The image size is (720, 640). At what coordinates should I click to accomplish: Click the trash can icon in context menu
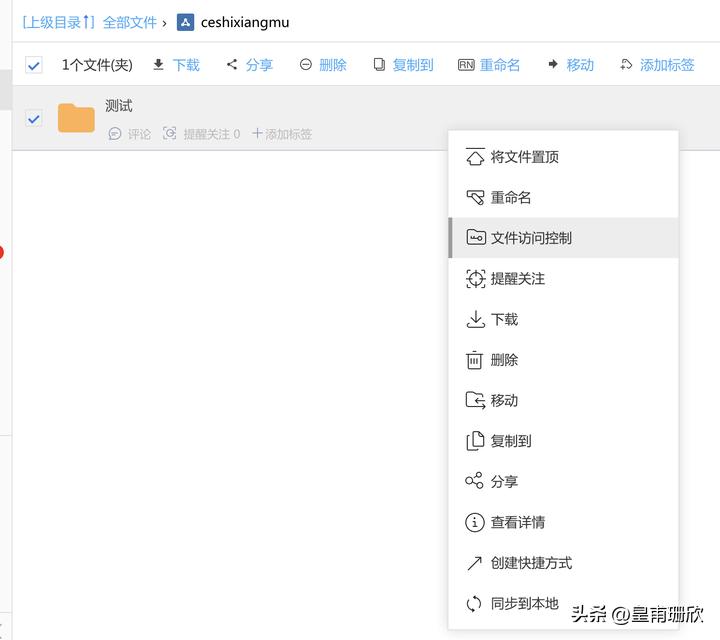pos(474,360)
